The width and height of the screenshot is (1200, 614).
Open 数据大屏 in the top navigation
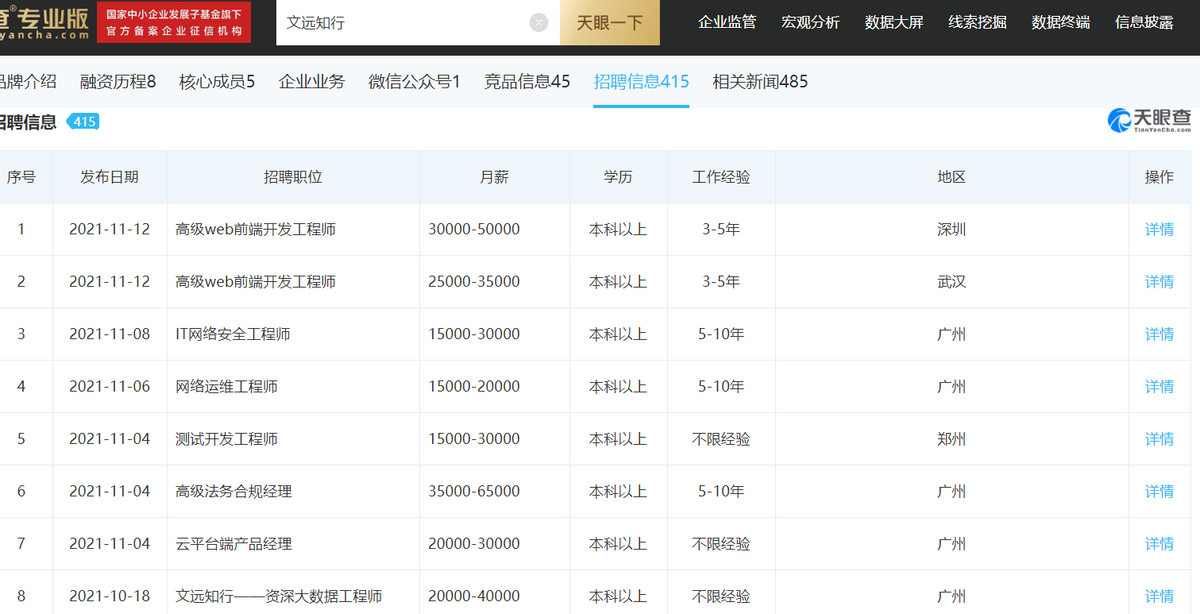[894, 22]
